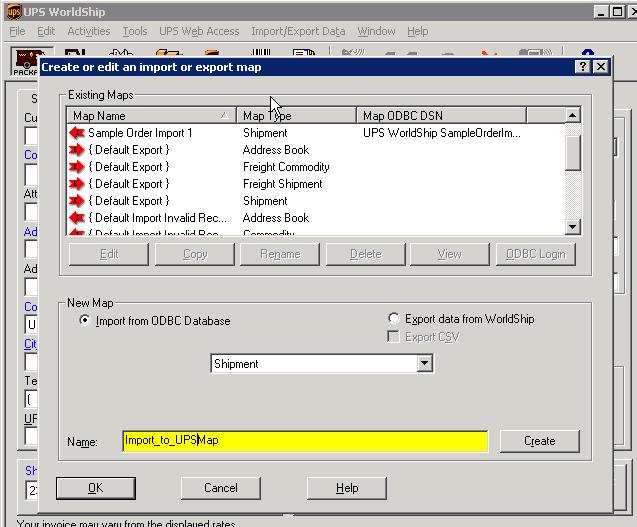
Task: Click the Cancel button
Action: point(221,488)
